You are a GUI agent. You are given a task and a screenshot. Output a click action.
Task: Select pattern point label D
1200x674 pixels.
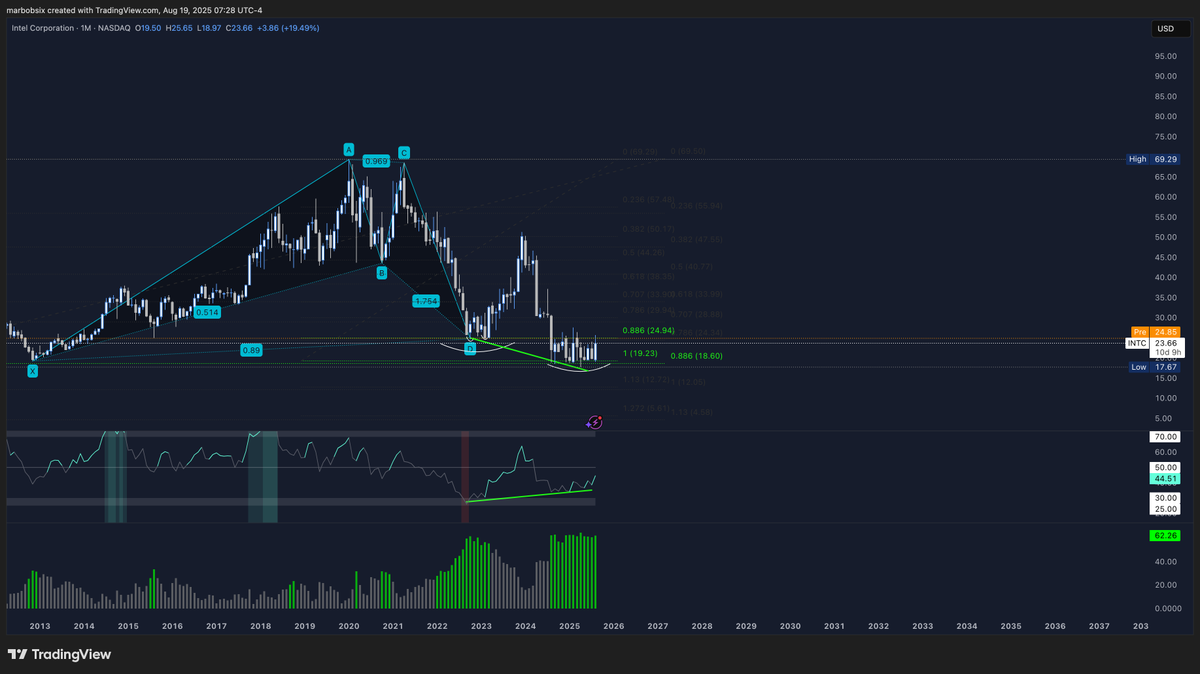470,347
